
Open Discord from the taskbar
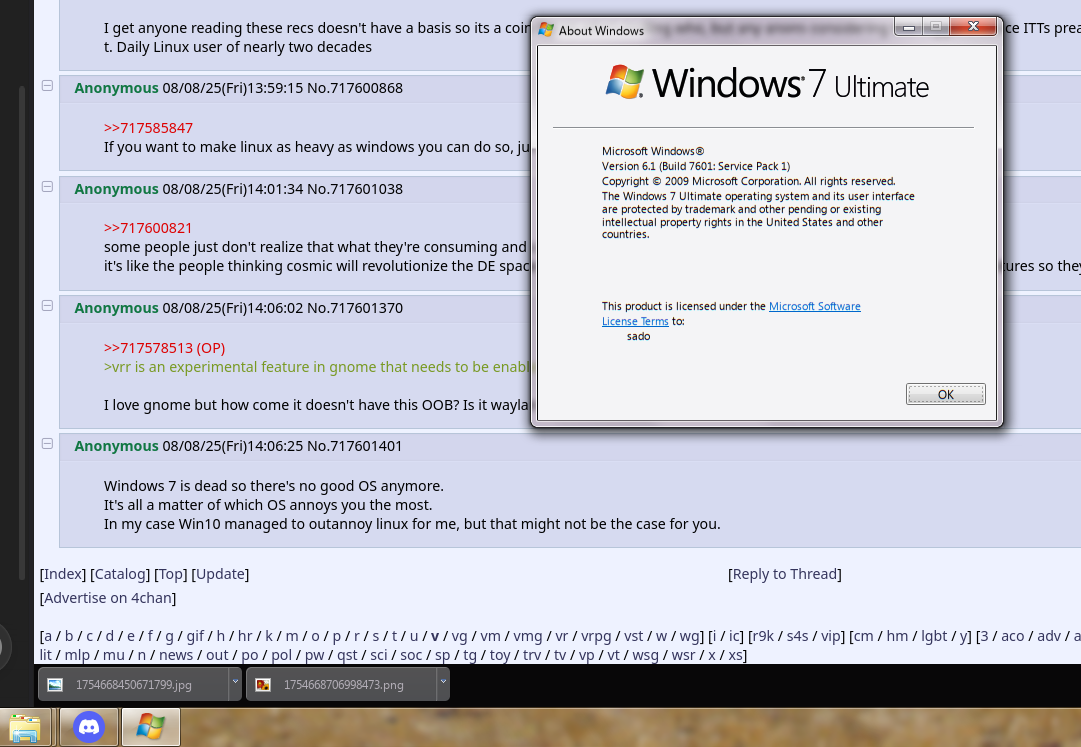89,727
